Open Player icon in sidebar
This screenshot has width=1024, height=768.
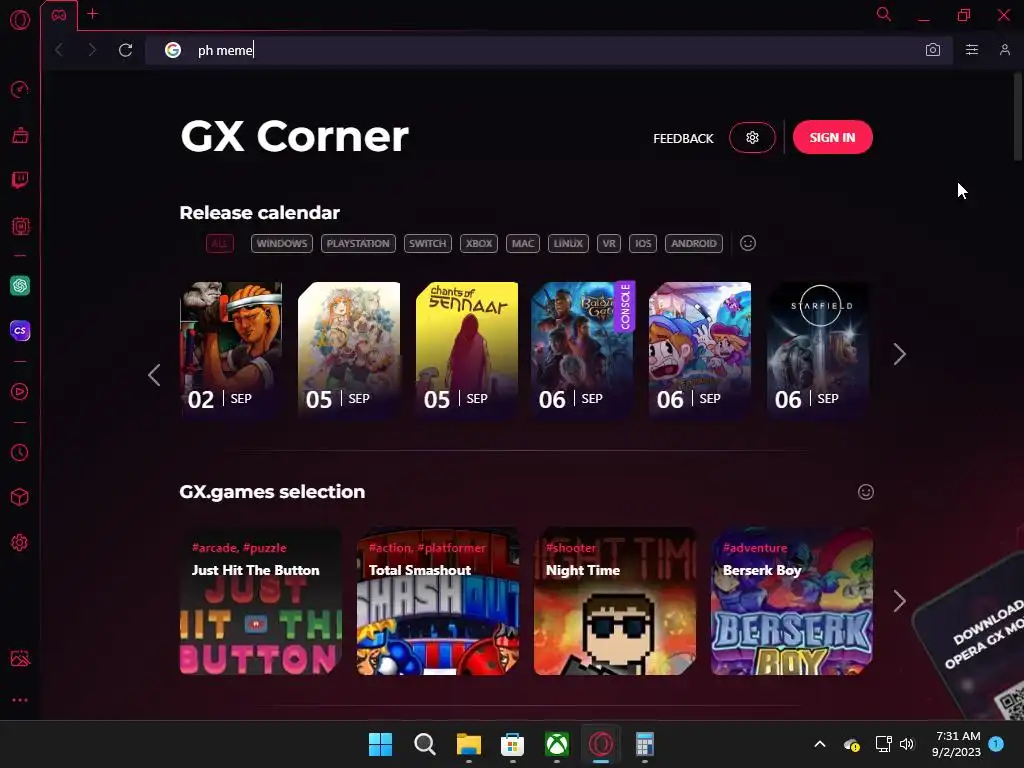[20, 392]
